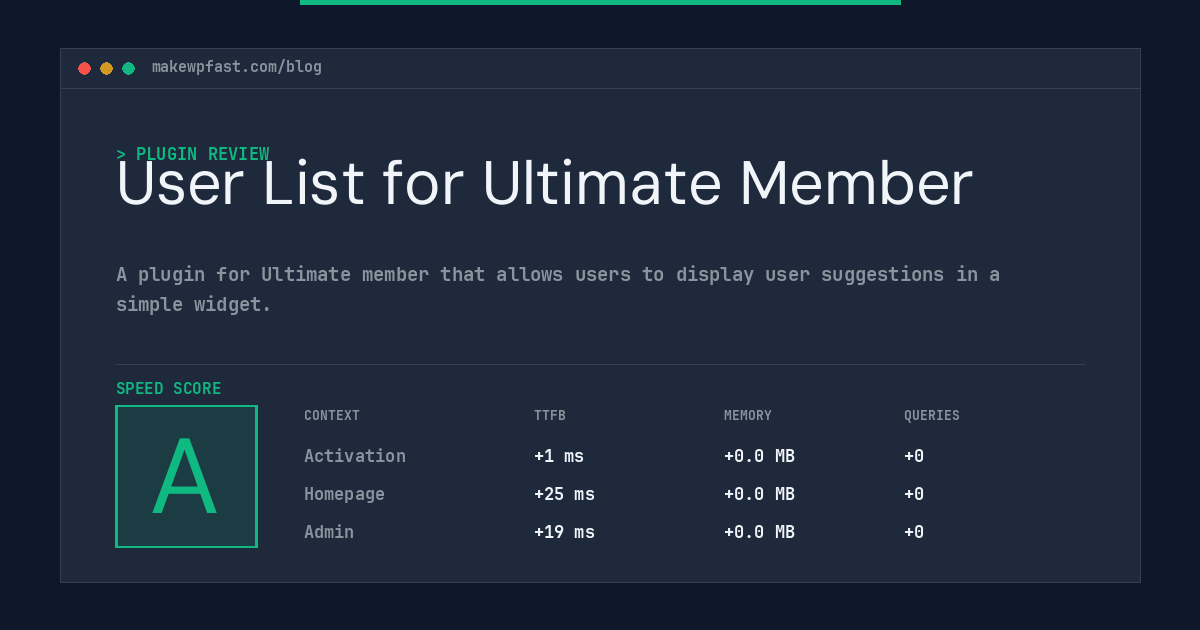The width and height of the screenshot is (1200, 630).
Task: Click the TTFB column header
Action: [x=550, y=416]
